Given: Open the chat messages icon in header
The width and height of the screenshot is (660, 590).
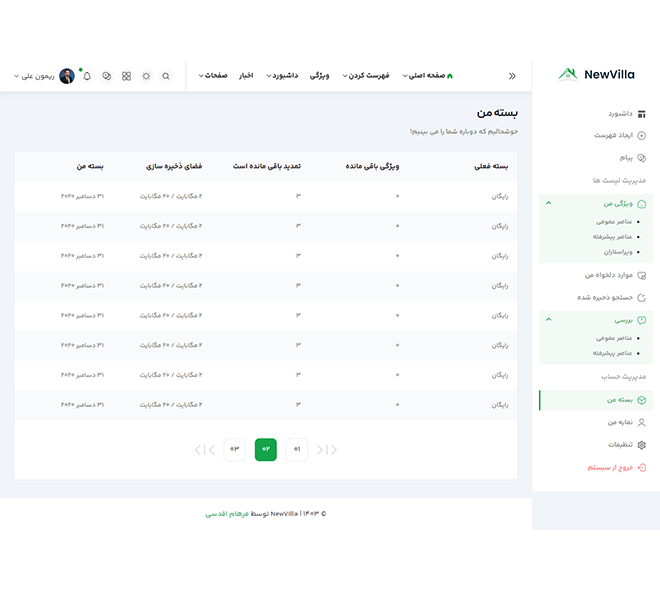Looking at the screenshot, I should (x=106, y=76).
